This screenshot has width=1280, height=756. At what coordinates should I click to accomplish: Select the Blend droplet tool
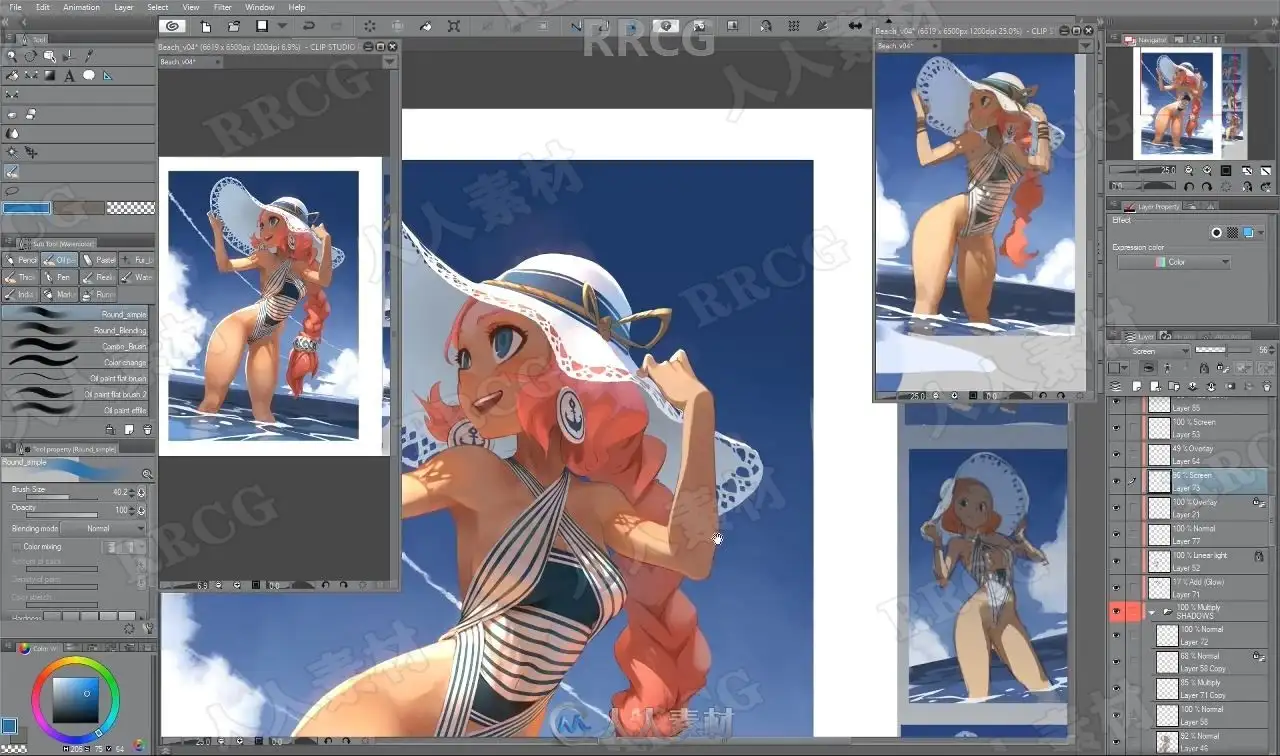click(x=12, y=133)
